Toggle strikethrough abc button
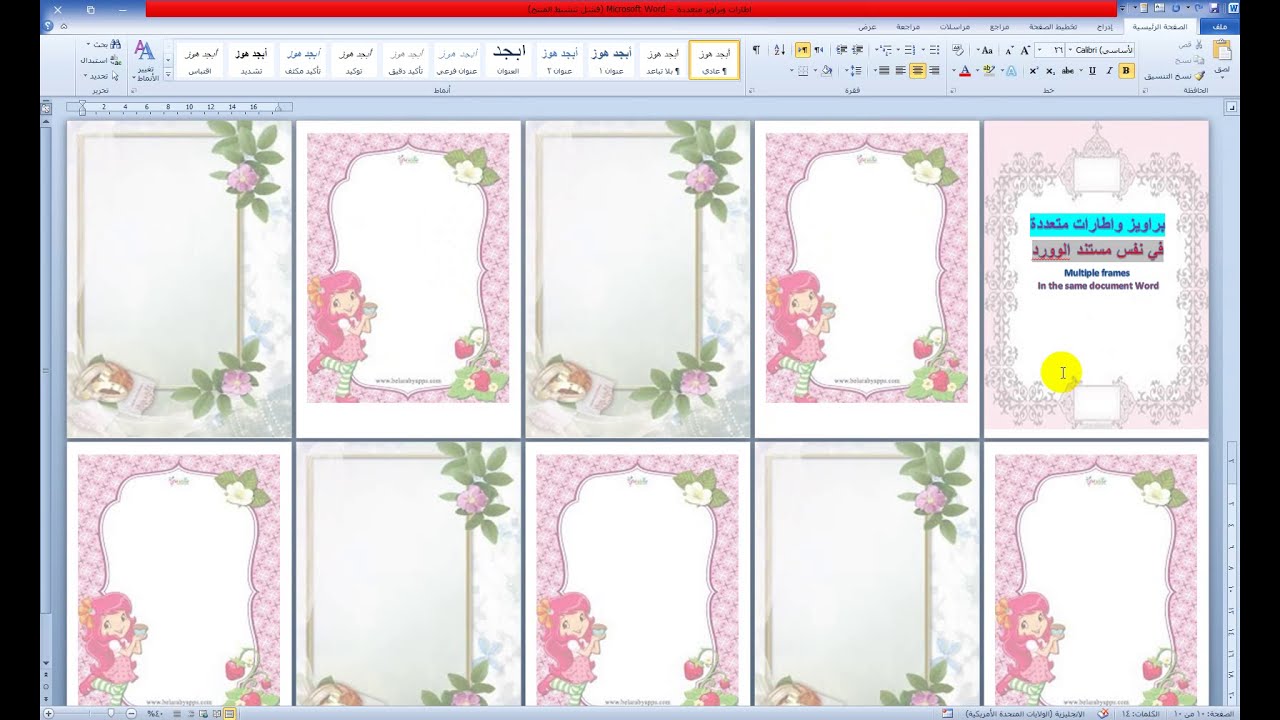 pos(1067,70)
